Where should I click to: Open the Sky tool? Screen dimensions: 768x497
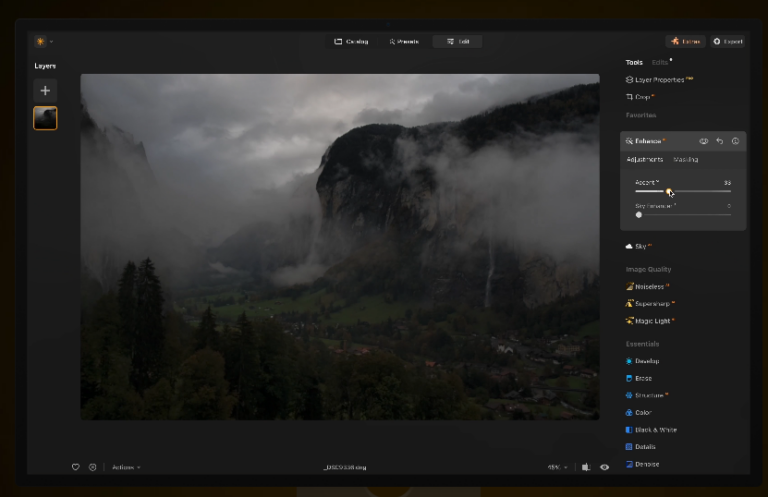(x=639, y=246)
